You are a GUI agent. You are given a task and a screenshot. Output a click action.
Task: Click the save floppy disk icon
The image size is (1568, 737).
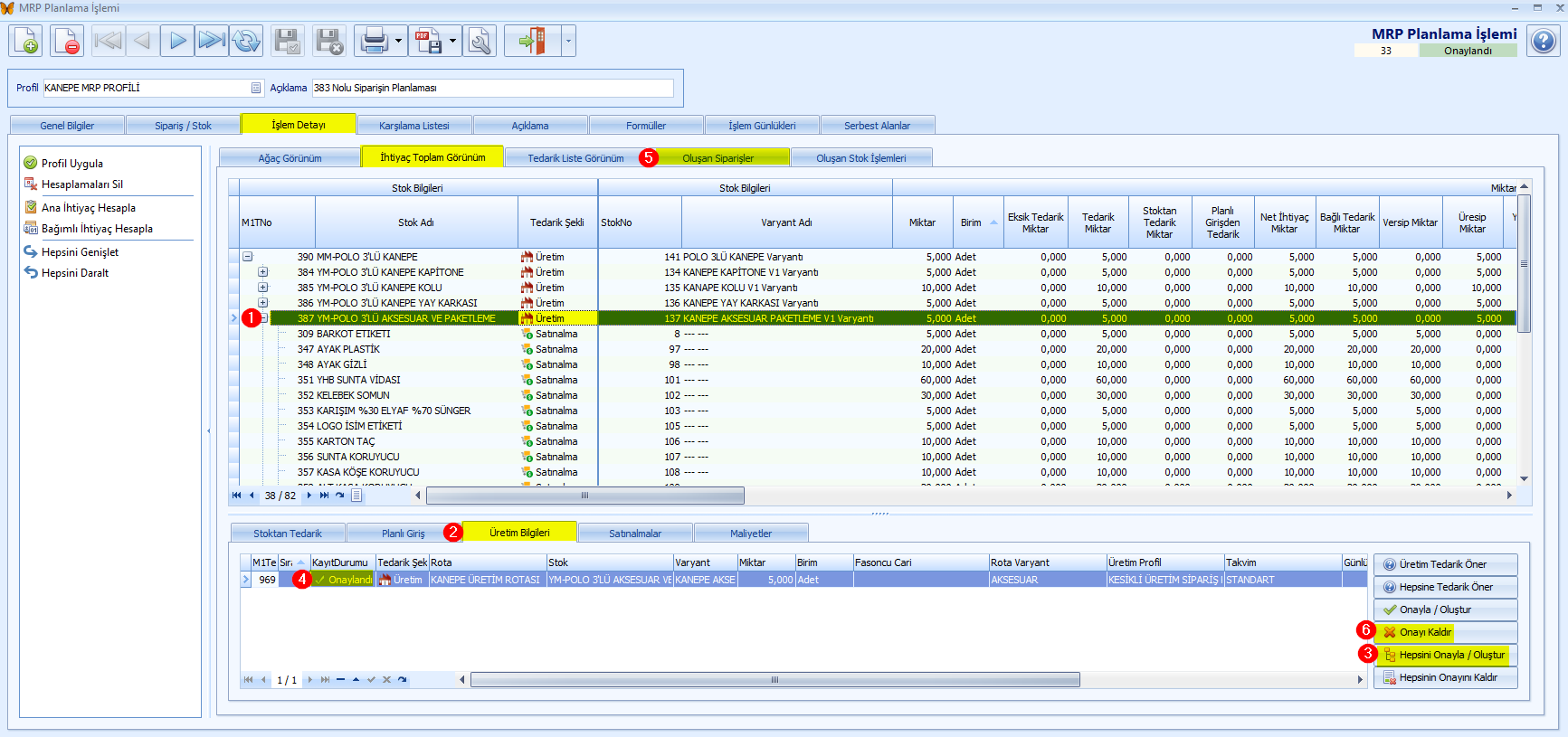click(x=288, y=41)
